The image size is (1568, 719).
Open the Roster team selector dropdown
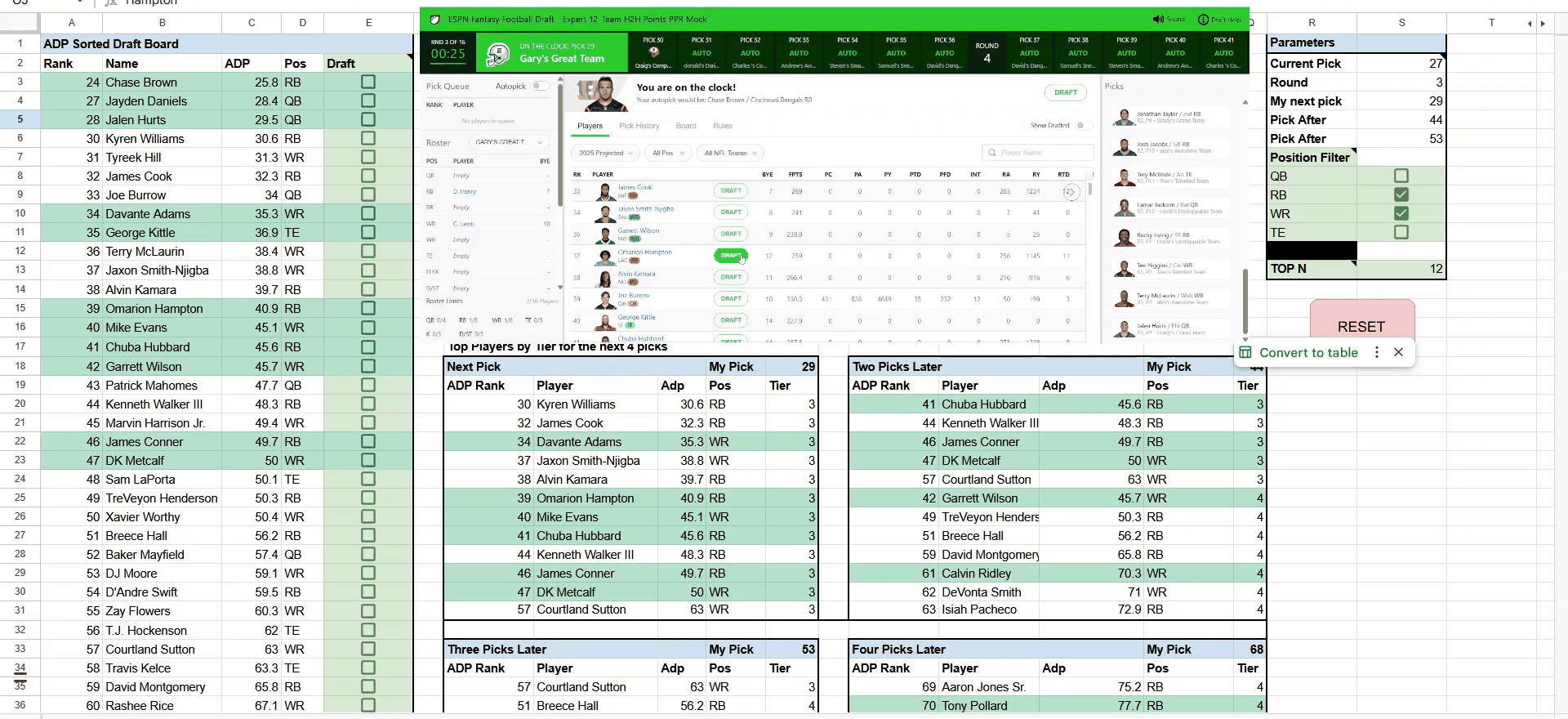point(510,142)
